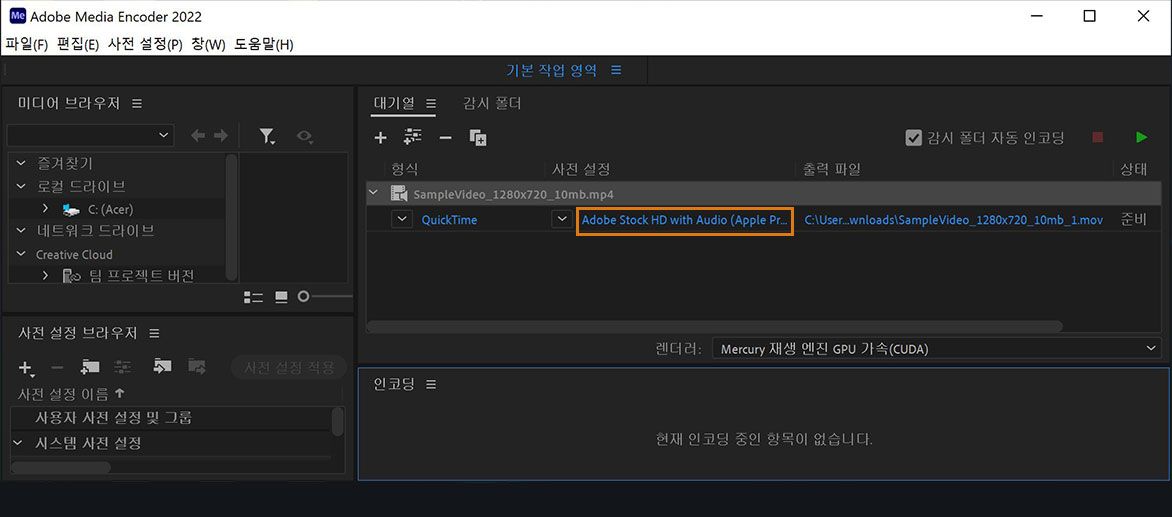Viewport: 1172px width, 517px height.
Task: Collapse the SampleVideo_1280x720_10mb.mp4 queue item
Action: (374, 194)
